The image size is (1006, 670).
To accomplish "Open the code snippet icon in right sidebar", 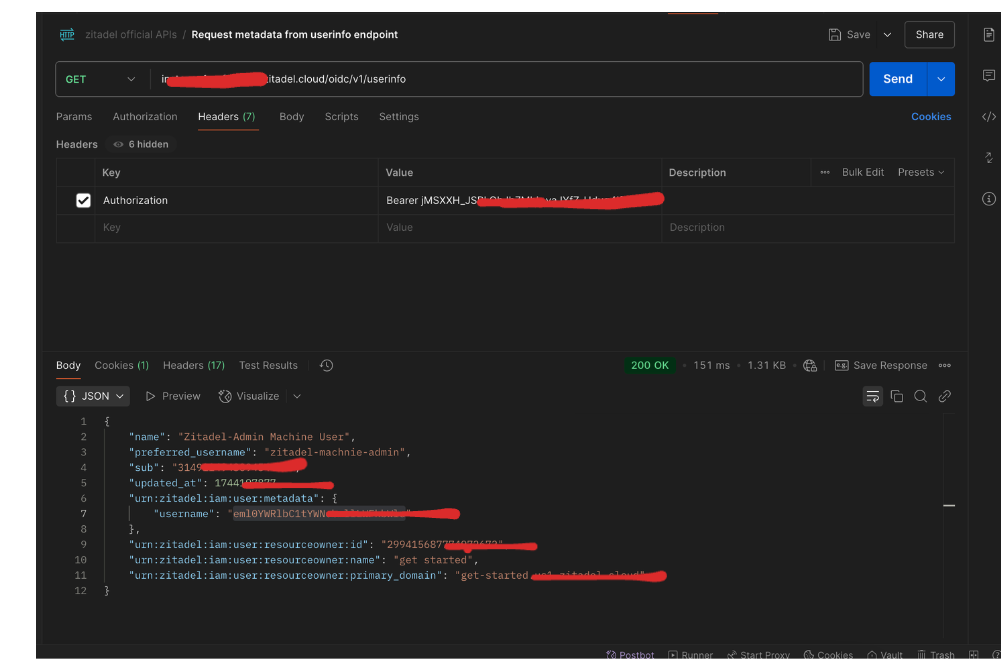I will point(989,117).
